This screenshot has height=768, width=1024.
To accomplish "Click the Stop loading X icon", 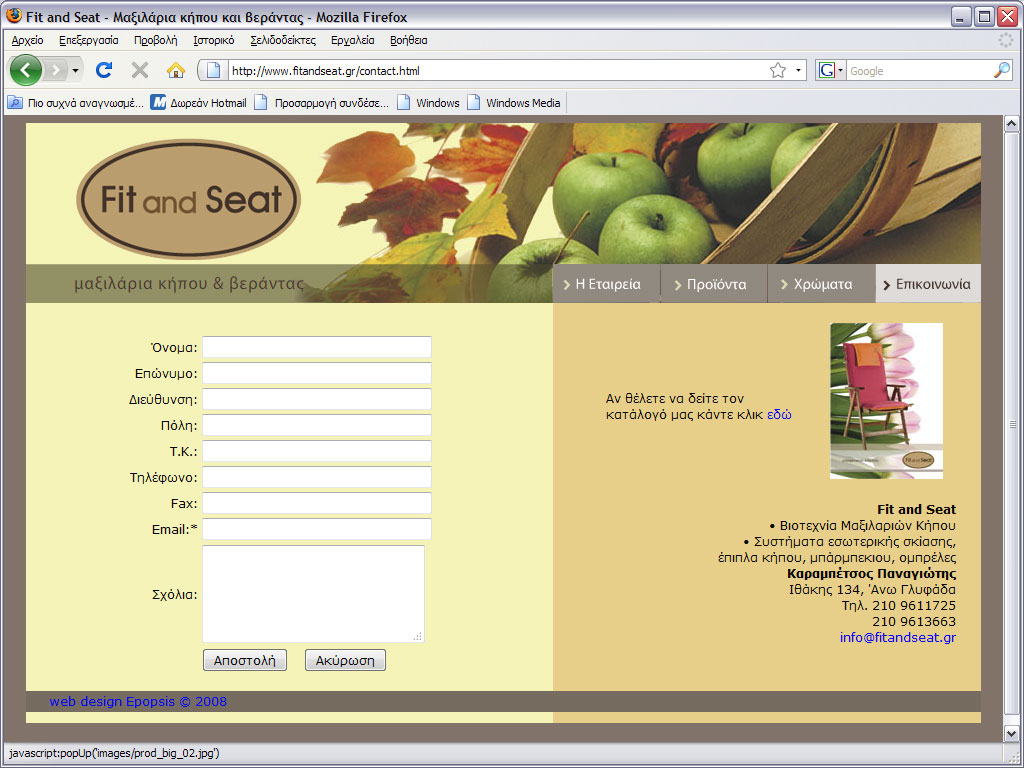I will tap(140, 70).
